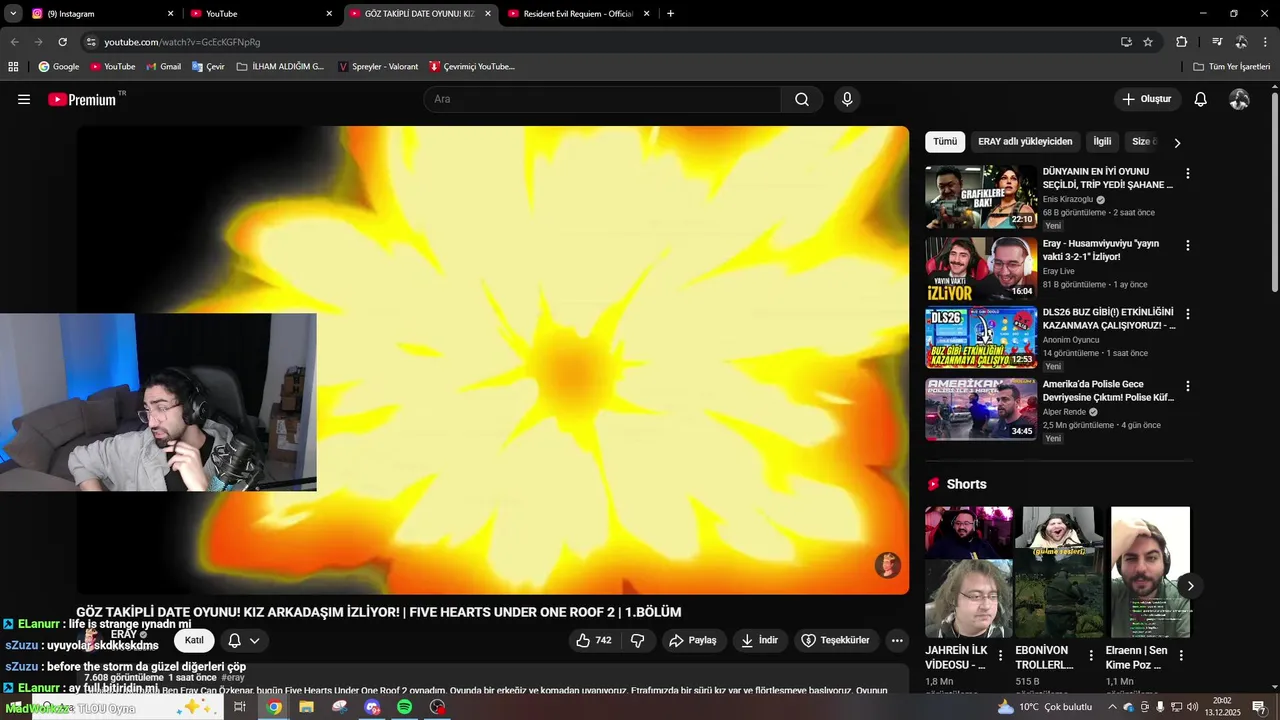Image resolution: width=1280 pixels, height=720 pixels.
Task: Switch to the Resident Evil Requiem tab
Action: [580, 14]
